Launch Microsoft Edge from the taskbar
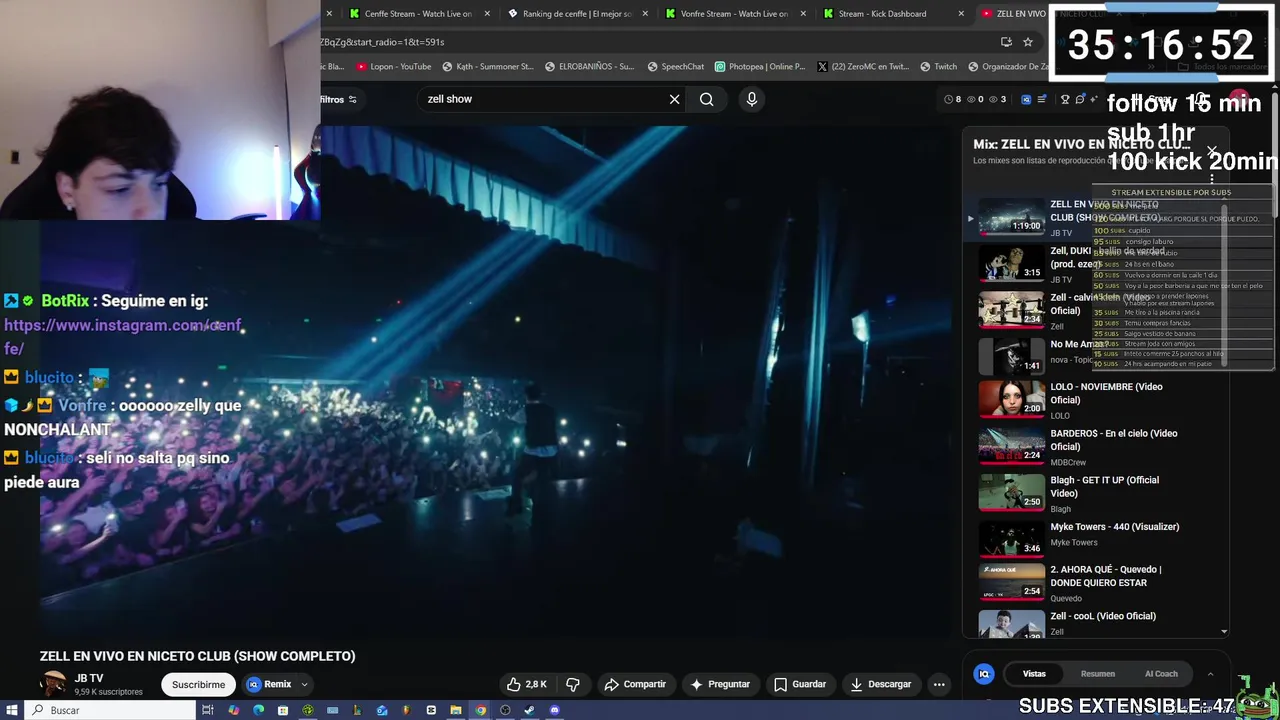Viewport: 1280px width, 720px height. point(258,710)
